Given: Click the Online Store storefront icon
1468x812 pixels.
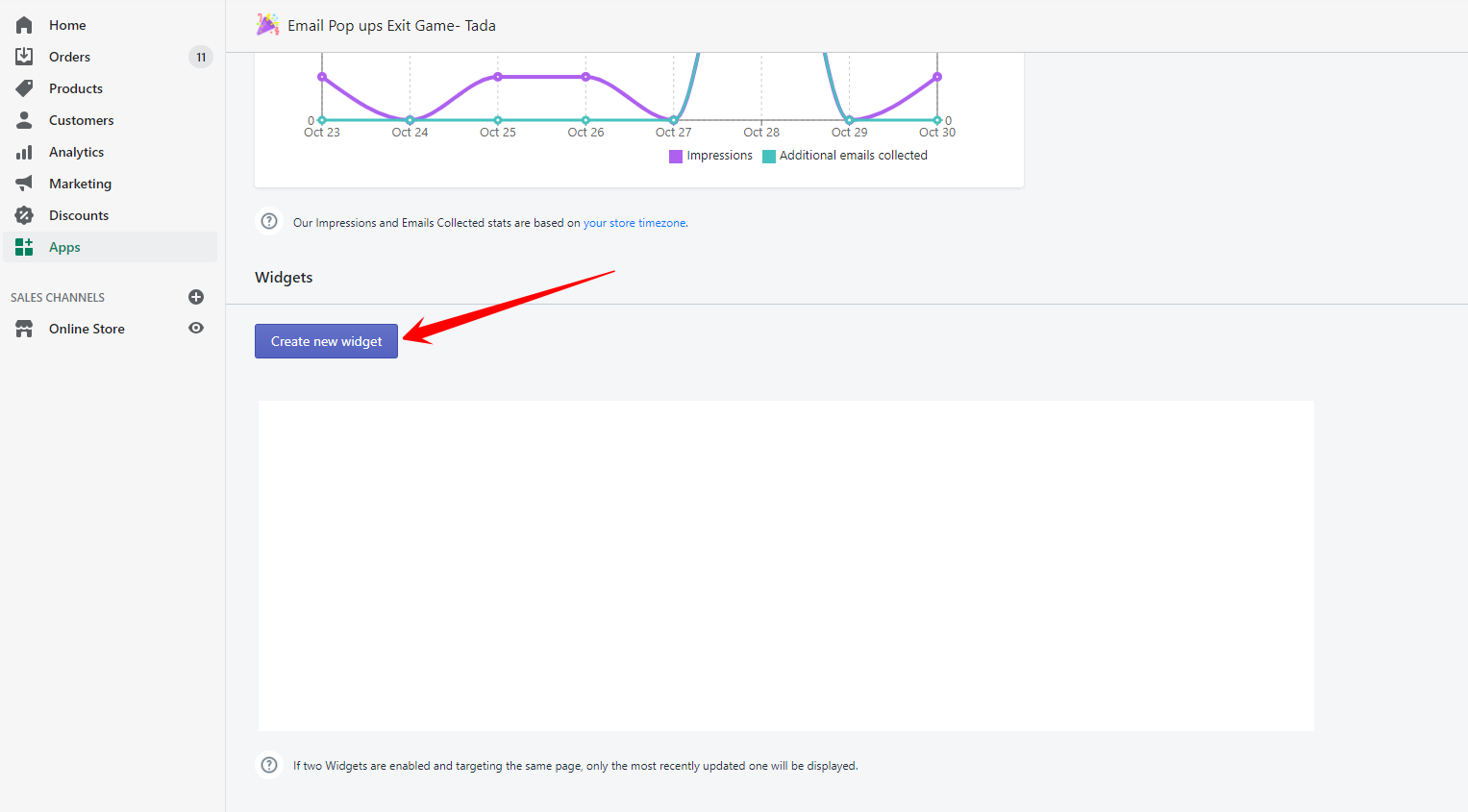Looking at the screenshot, I should pos(24,329).
